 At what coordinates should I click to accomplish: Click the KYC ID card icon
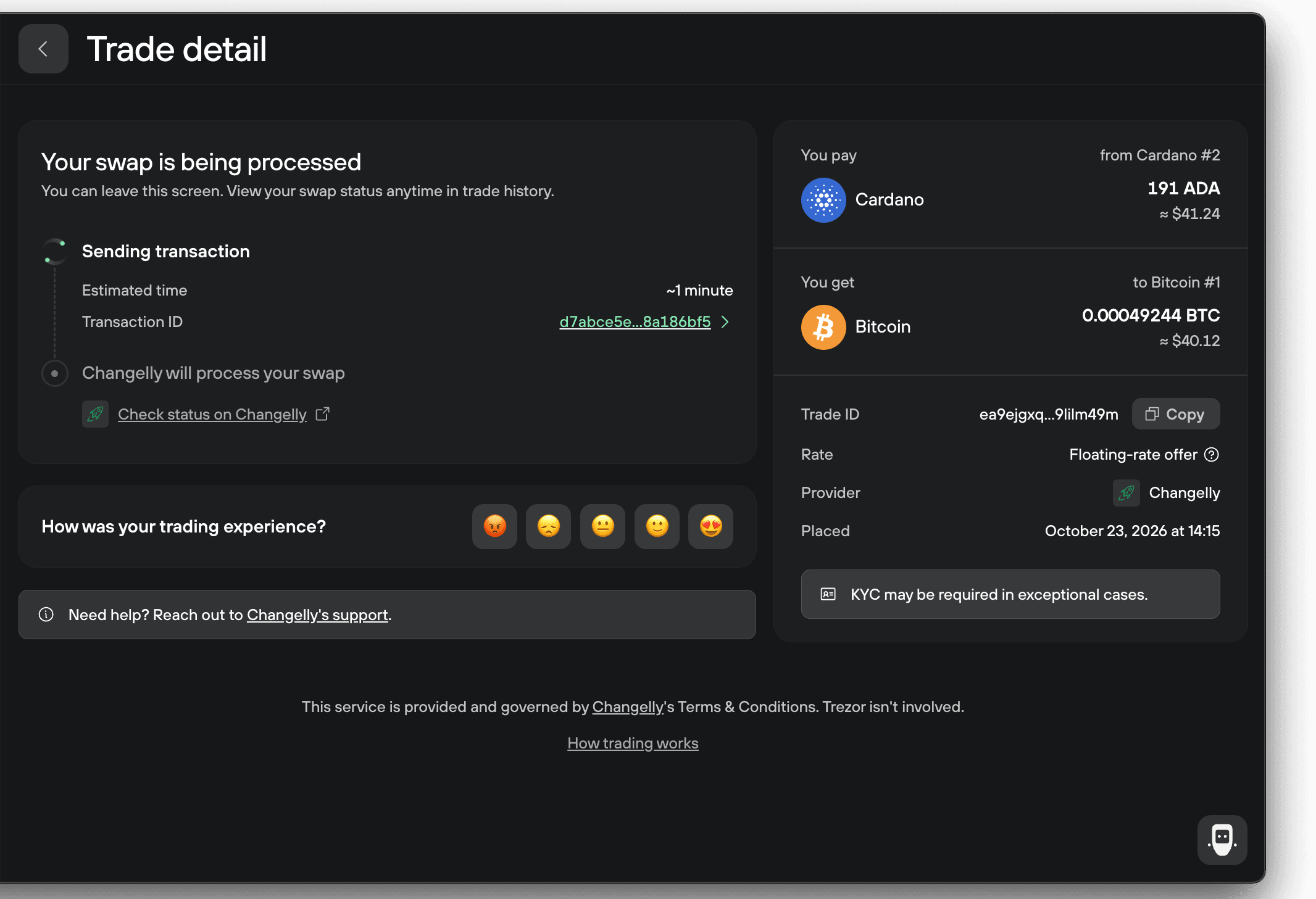pos(828,594)
